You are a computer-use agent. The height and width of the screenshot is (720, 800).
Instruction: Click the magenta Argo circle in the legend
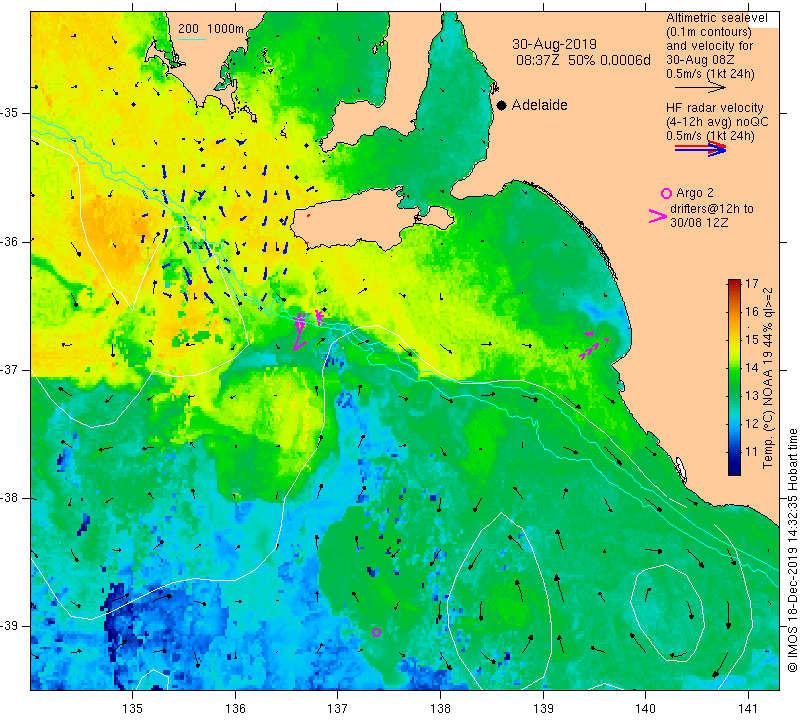point(666,193)
